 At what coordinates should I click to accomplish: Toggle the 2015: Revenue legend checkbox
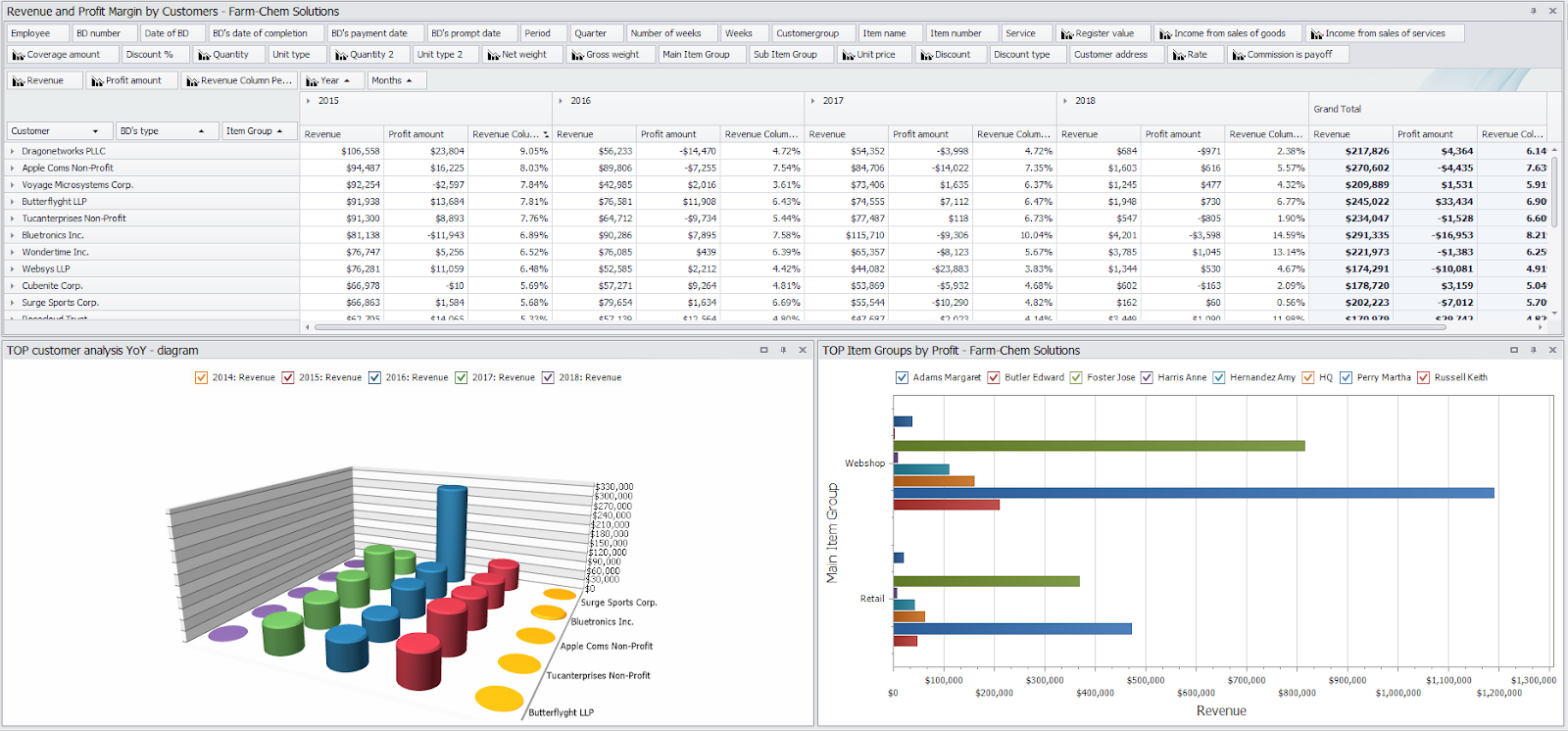pos(288,377)
